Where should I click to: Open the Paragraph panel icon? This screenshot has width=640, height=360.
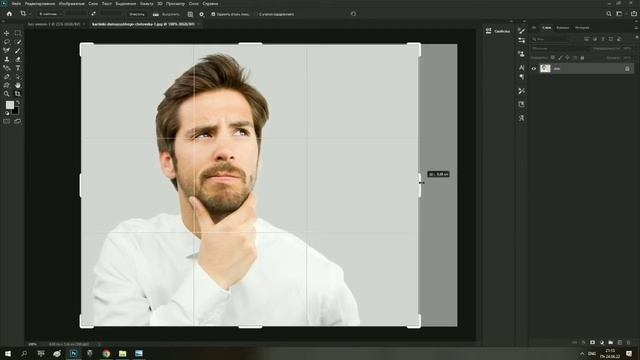tap(521, 77)
